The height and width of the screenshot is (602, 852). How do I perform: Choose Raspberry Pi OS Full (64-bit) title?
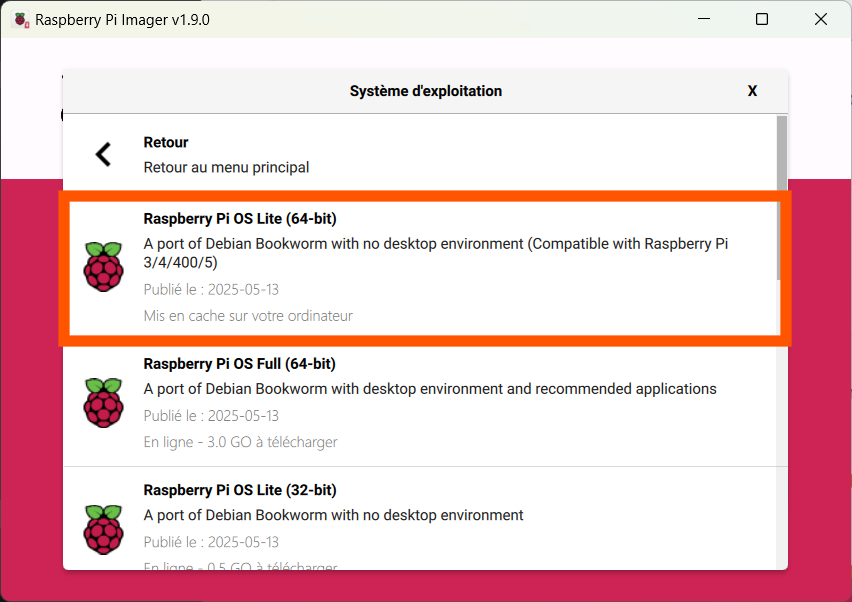pos(239,363)
